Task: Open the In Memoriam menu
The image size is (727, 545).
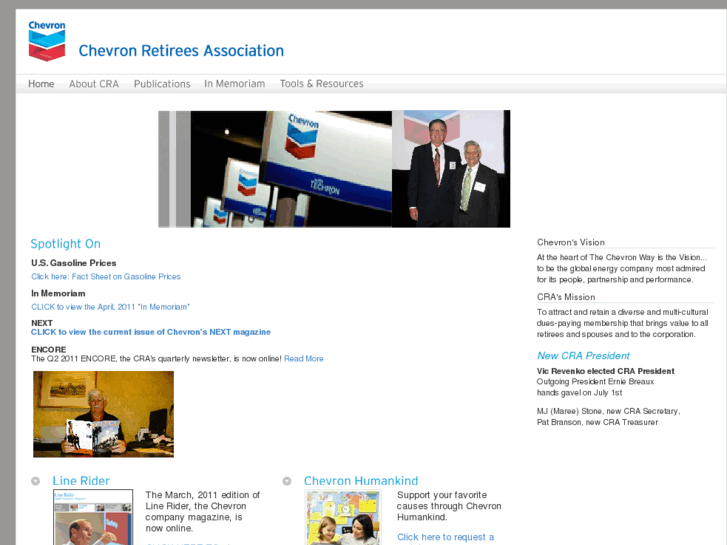Action: [235, 84]
